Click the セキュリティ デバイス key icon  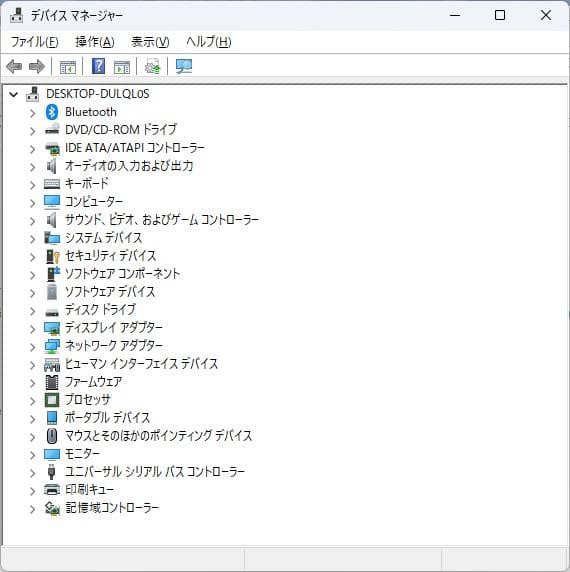click(53, 256)
